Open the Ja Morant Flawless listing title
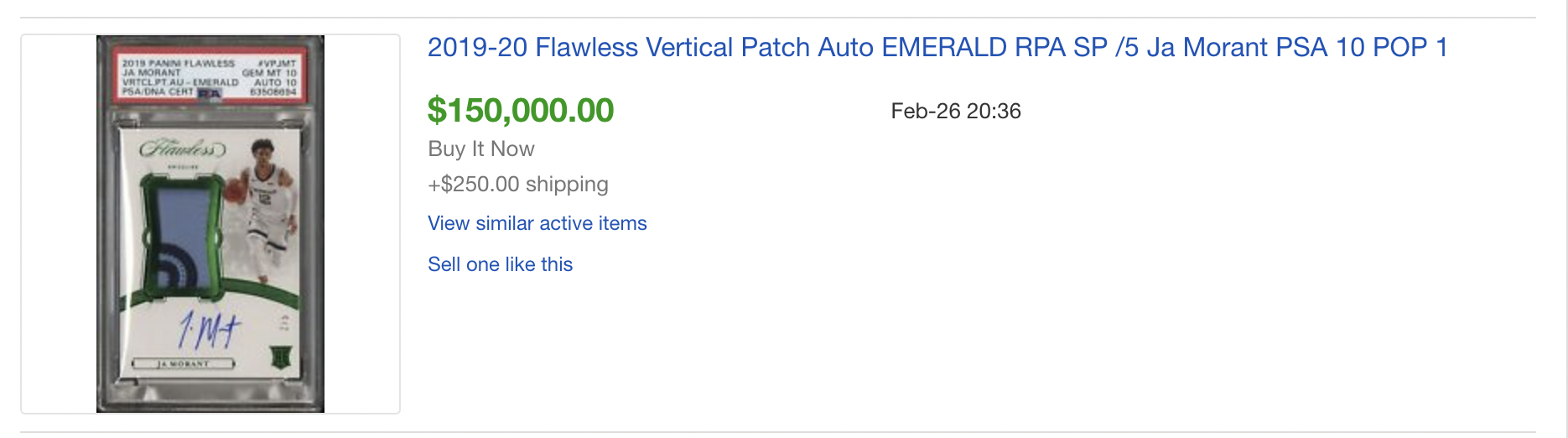 tap(937, 48)
